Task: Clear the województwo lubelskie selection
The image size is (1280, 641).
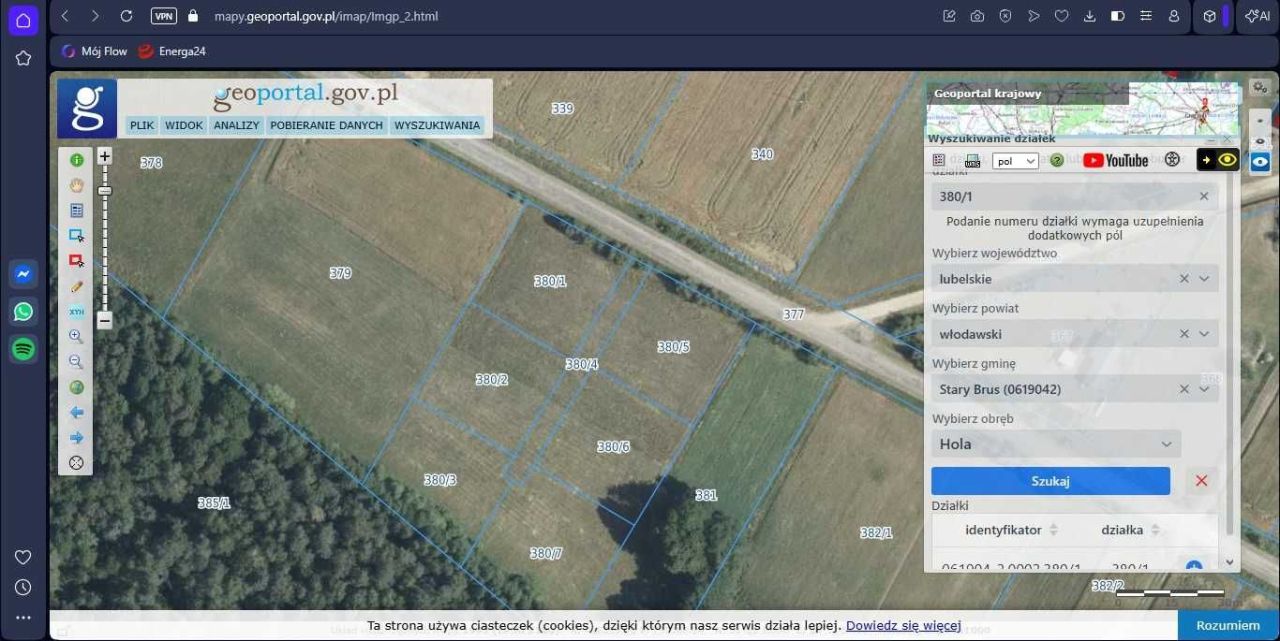Action: [1184, 279]
